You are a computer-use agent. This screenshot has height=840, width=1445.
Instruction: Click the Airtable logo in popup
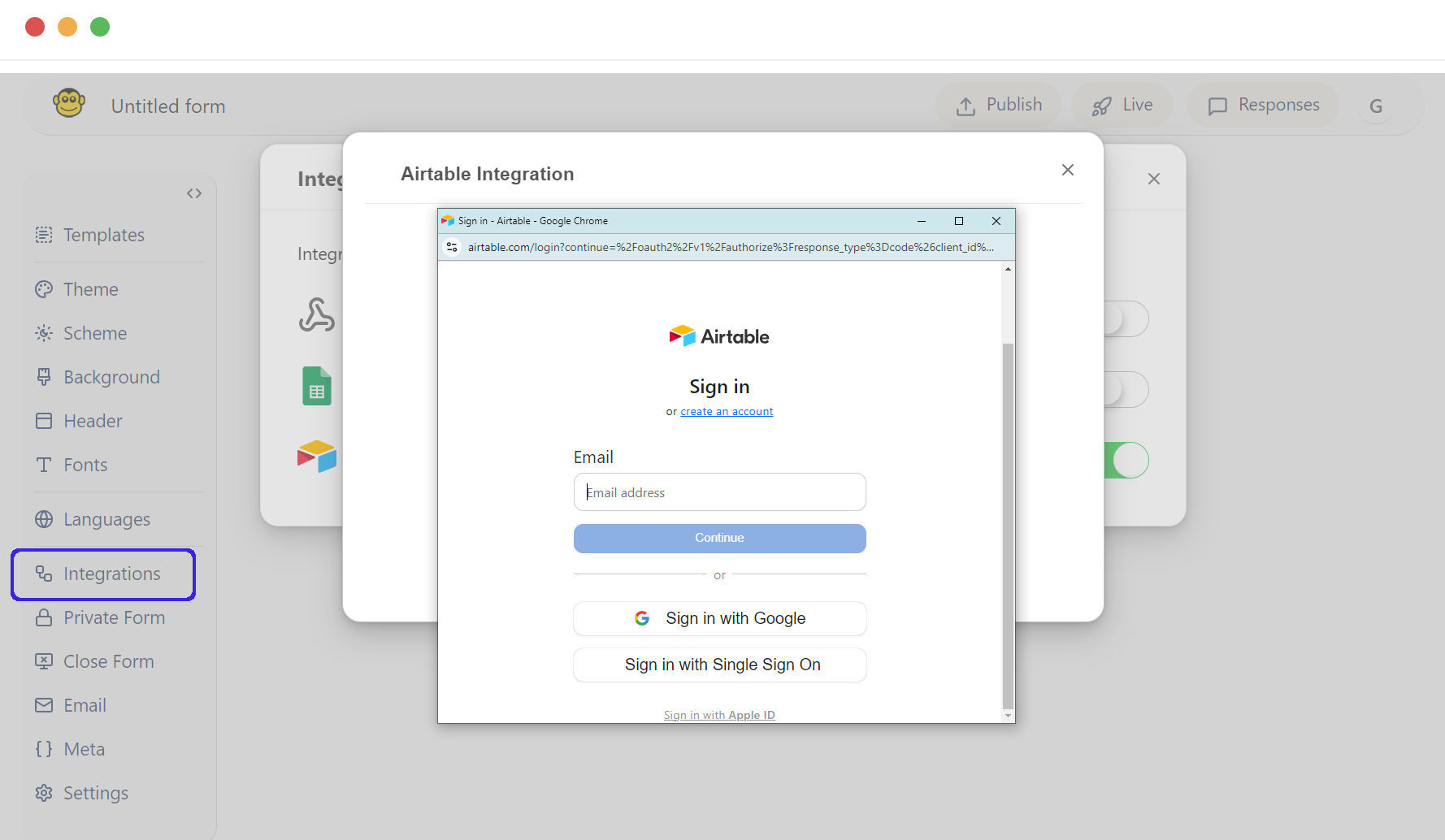[719, 336]
